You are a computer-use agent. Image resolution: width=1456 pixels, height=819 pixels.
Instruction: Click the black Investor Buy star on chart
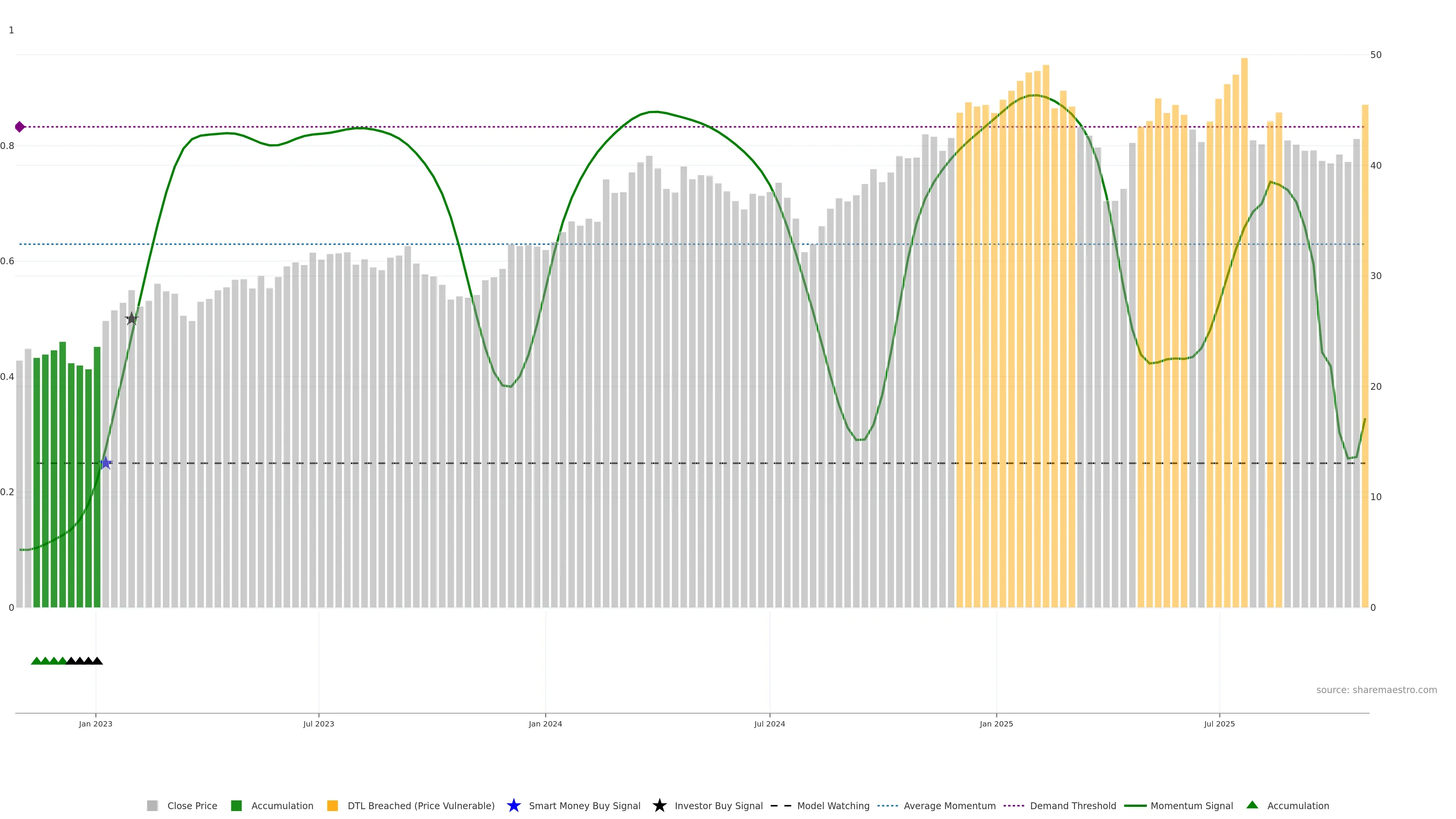point(131,319)
